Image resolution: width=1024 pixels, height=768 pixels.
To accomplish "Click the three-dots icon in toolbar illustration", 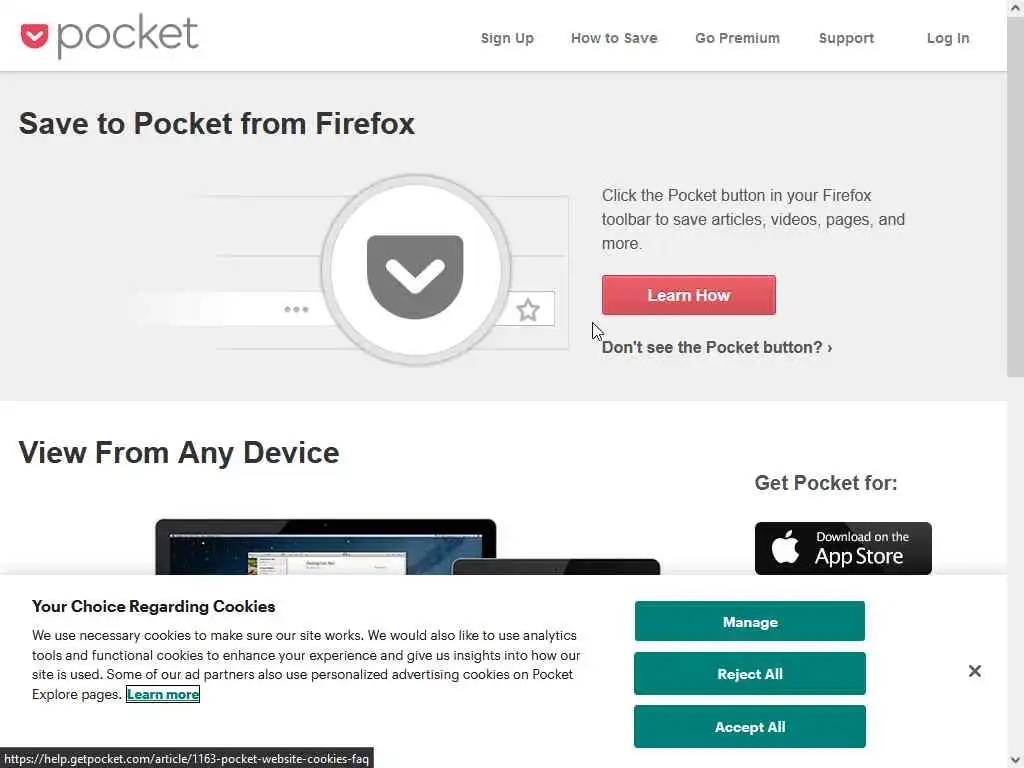I will pyautogui.click(x=296, y=309).
